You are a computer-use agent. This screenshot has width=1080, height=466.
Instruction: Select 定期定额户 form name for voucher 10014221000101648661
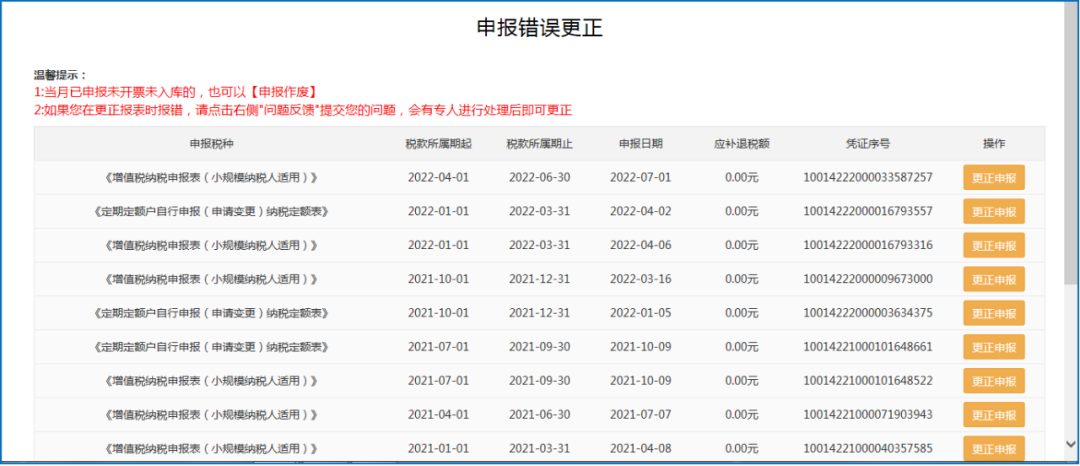pos(212,347)
